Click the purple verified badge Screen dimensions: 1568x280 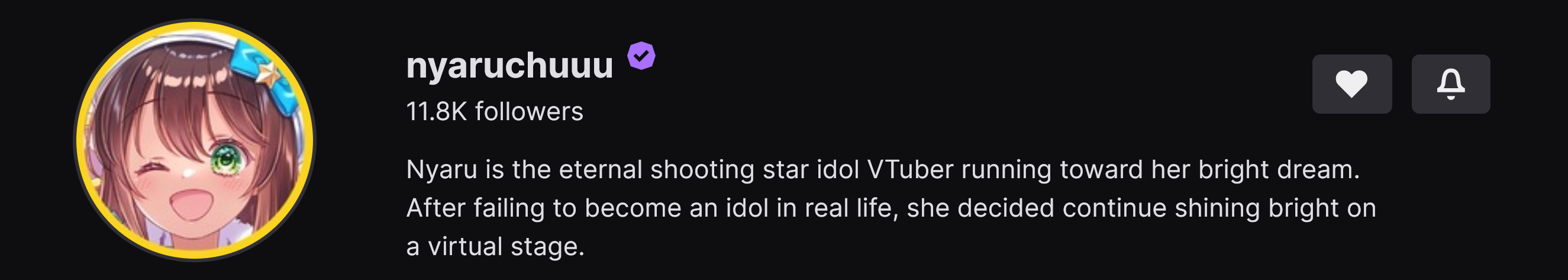click(x=641, y=56)
